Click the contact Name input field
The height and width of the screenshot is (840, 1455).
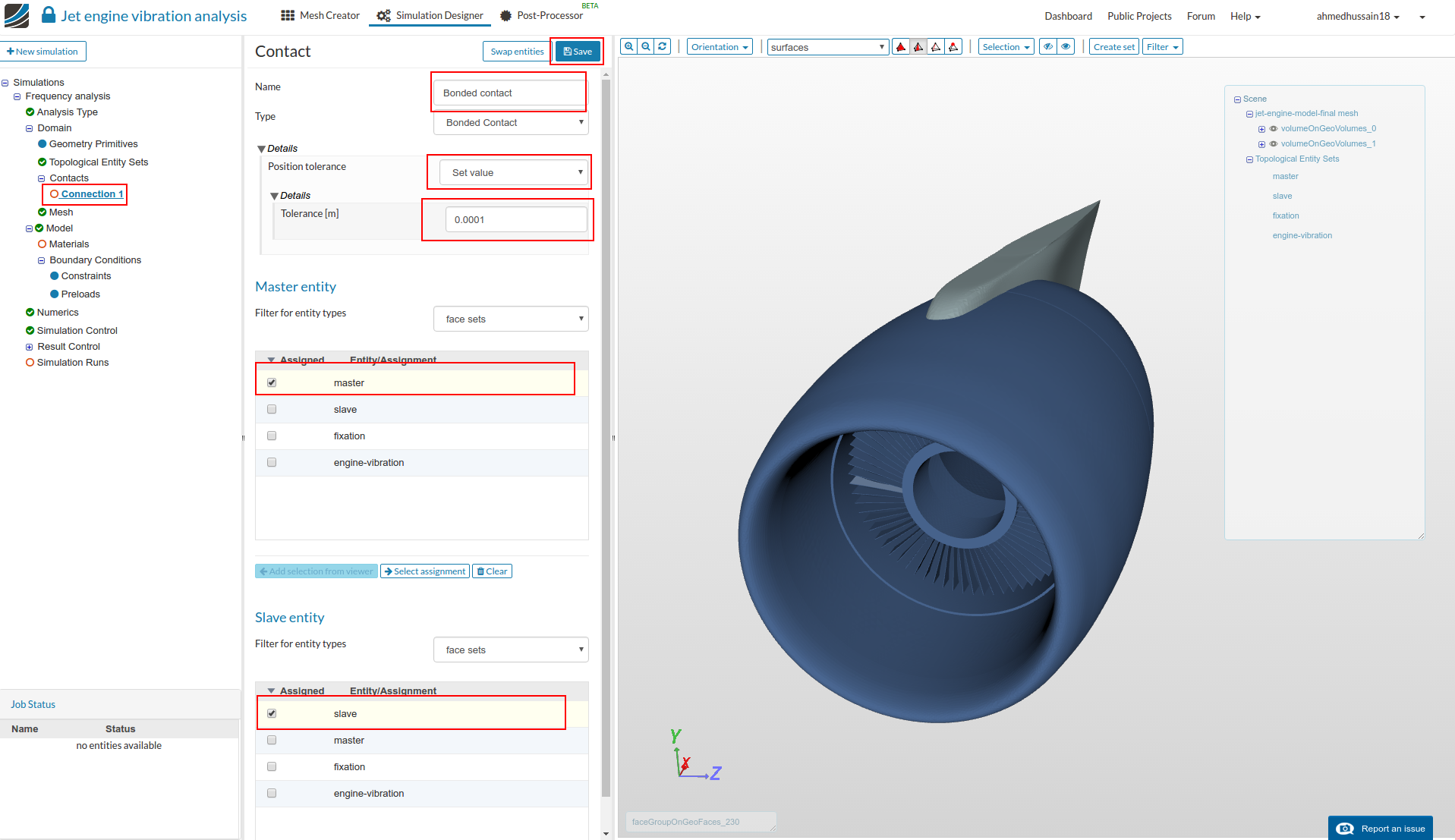pyautogui.click(x=509, y=93)
